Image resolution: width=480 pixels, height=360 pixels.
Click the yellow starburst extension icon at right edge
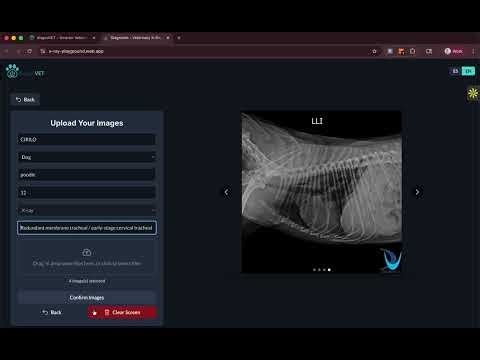(473, 94)
